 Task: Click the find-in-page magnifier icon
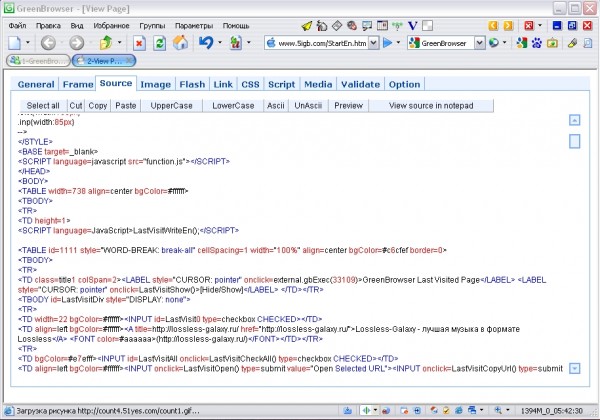588,43
